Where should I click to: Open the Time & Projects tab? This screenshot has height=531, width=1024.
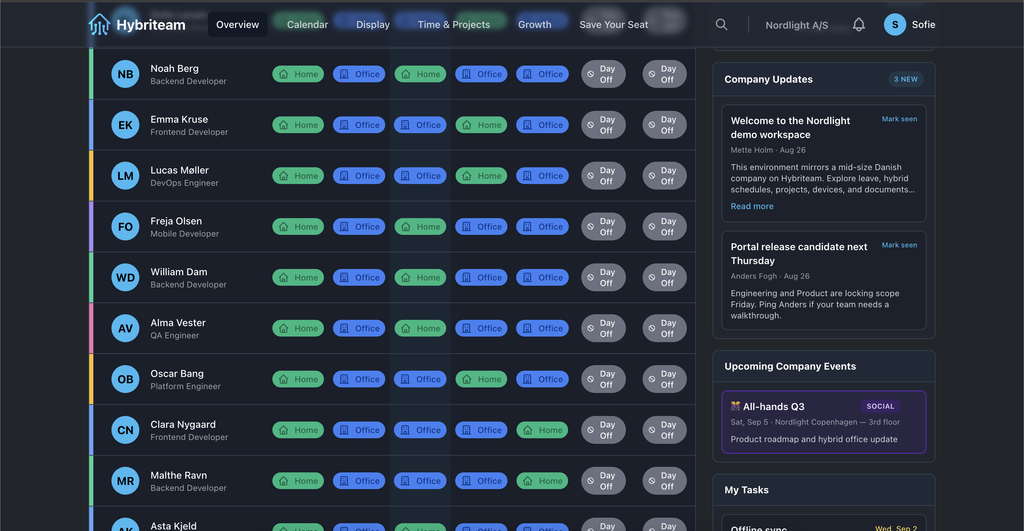454,25
